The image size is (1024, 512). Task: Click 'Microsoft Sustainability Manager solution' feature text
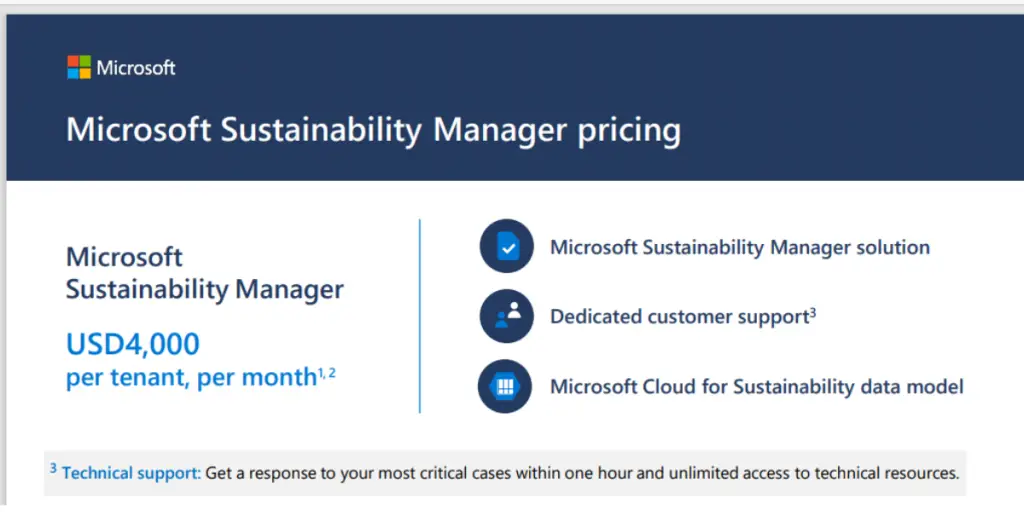coord(740,247)
